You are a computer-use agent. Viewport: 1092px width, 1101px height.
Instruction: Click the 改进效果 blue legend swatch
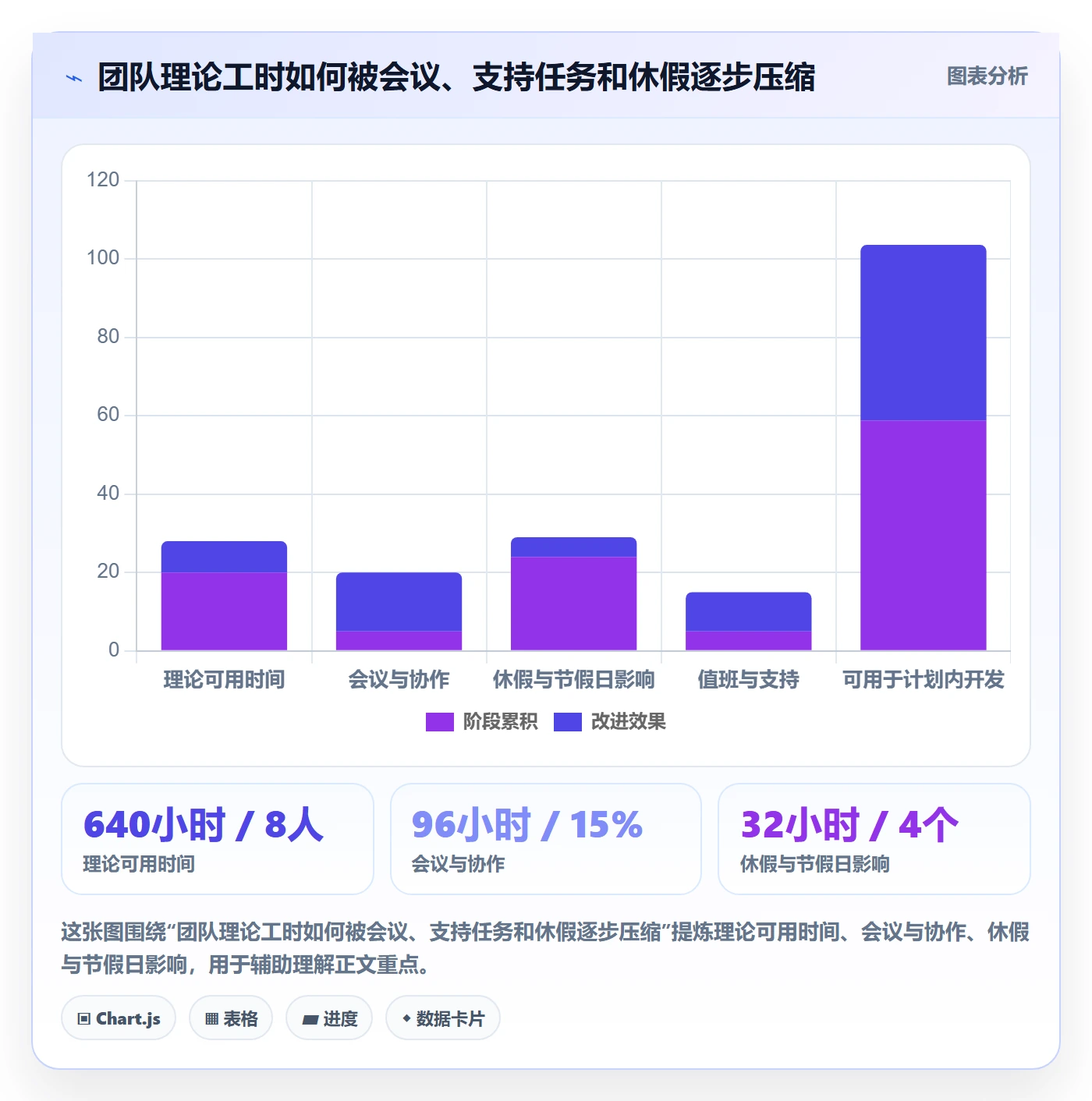point(567,721)
